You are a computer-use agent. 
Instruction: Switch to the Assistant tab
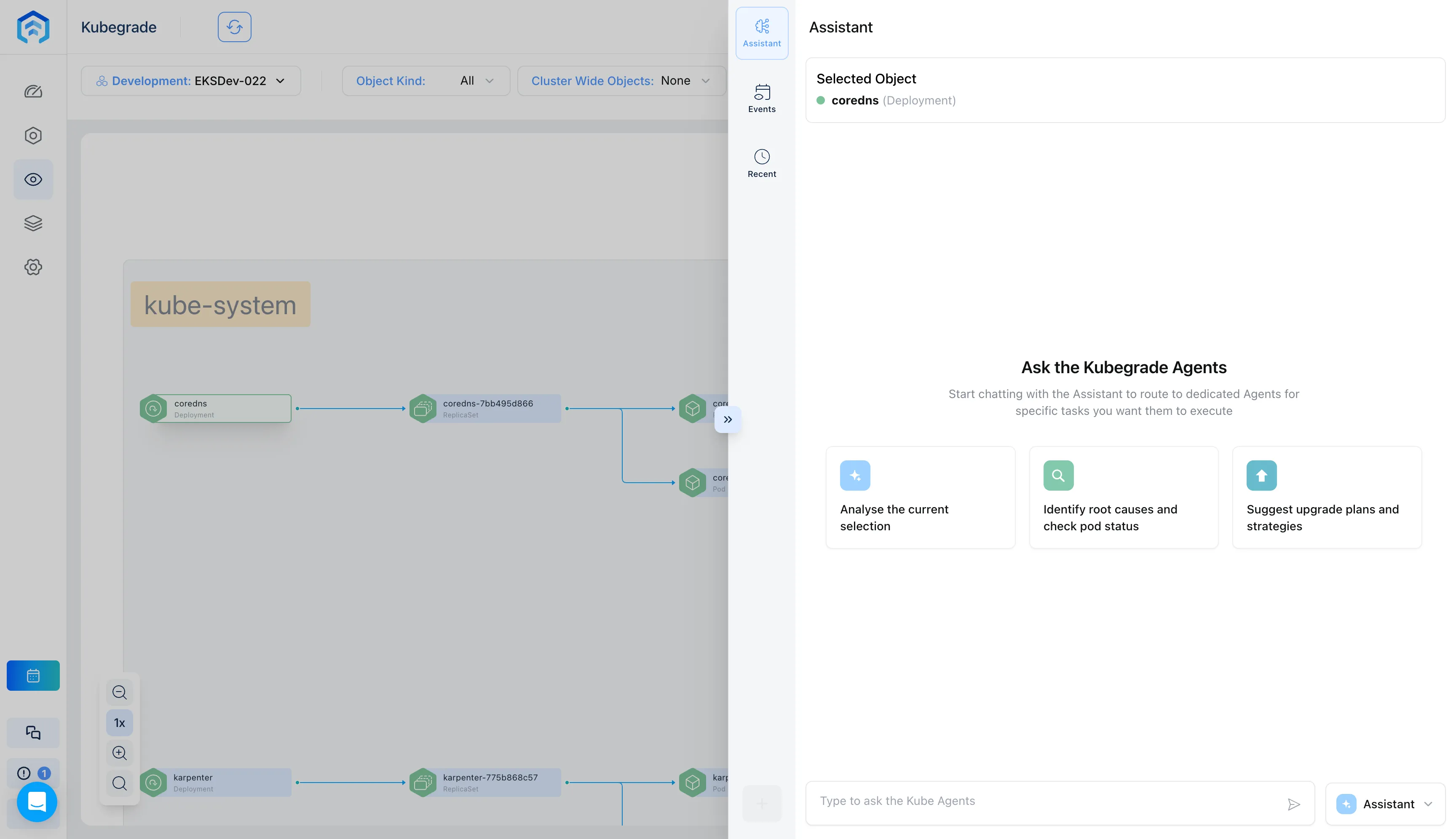(761, 33)
